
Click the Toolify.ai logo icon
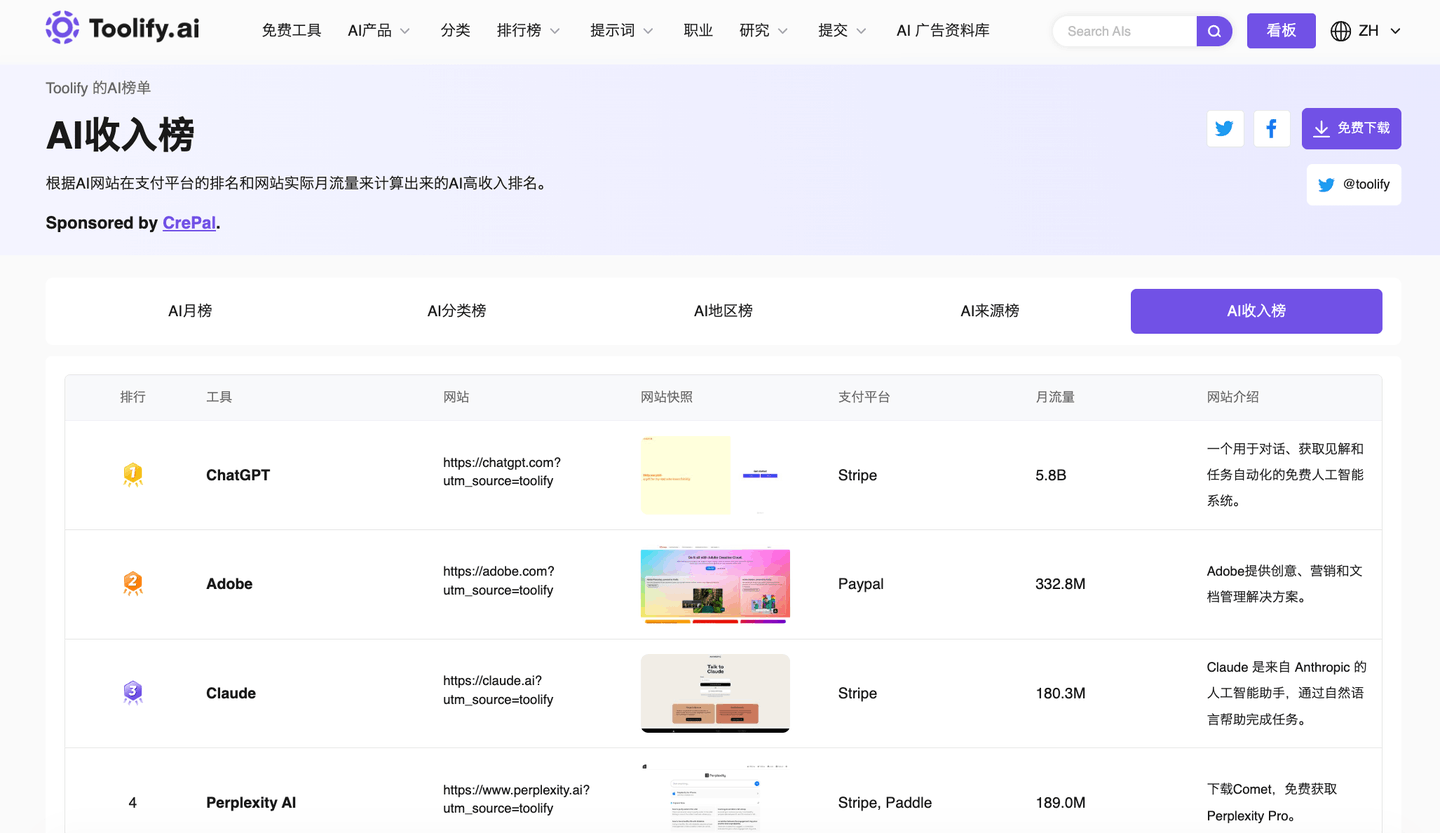62,28
